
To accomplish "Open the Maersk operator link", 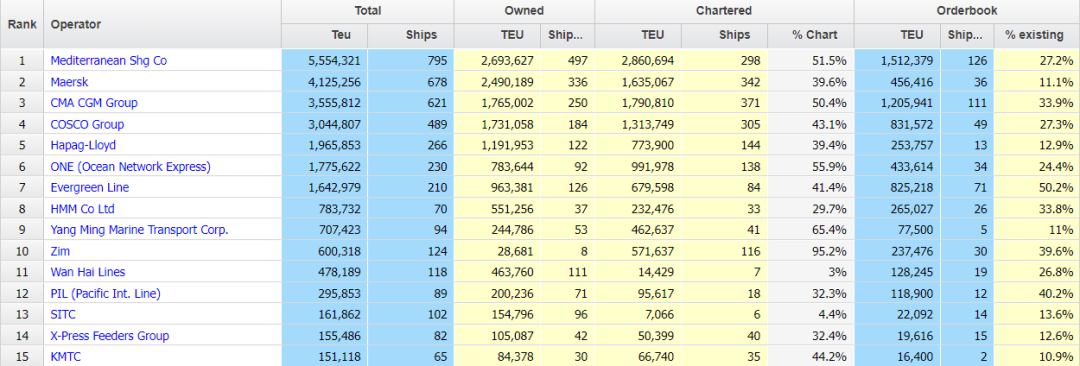I will pyautogui.click(x=70, y=82).
